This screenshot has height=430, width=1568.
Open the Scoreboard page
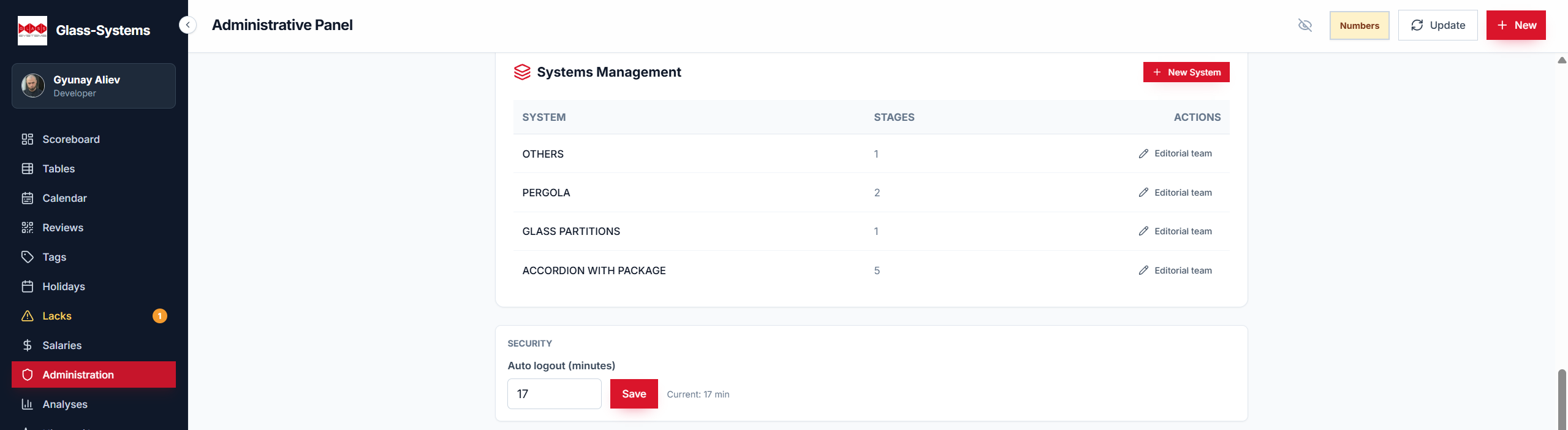94,139
